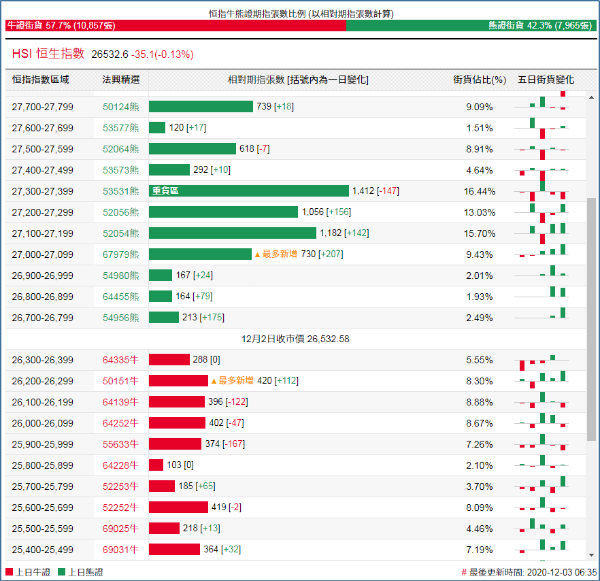
Task: Click the 最多新增 marker in 26,200-26,299 row
Action: [x=232, y=381]
